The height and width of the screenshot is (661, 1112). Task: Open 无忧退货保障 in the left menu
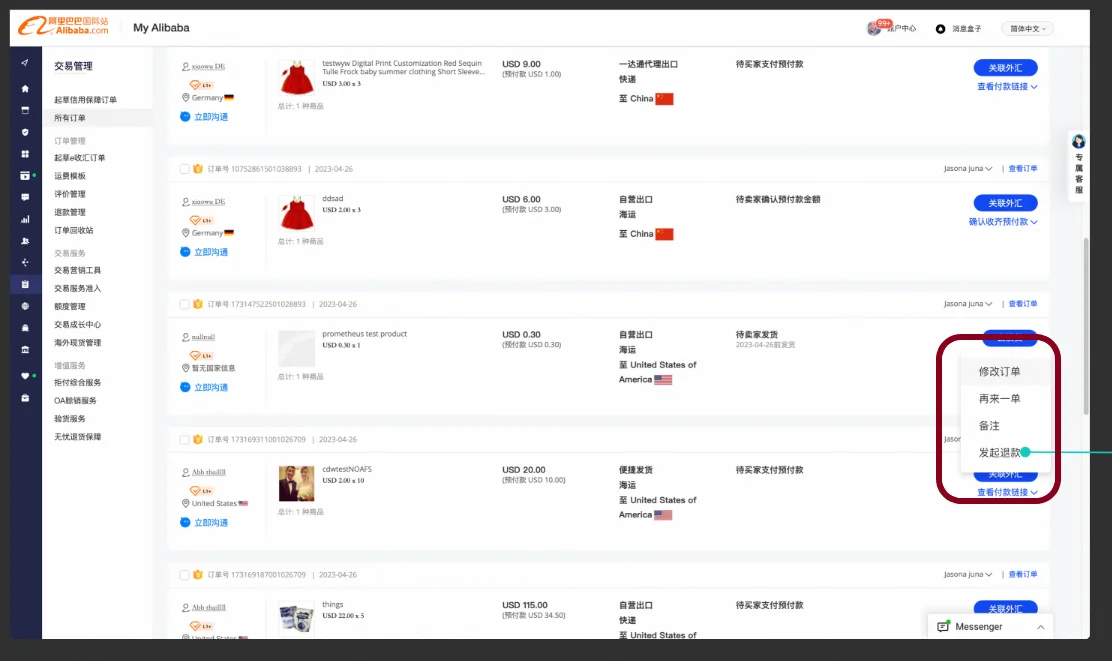[77, 437]
